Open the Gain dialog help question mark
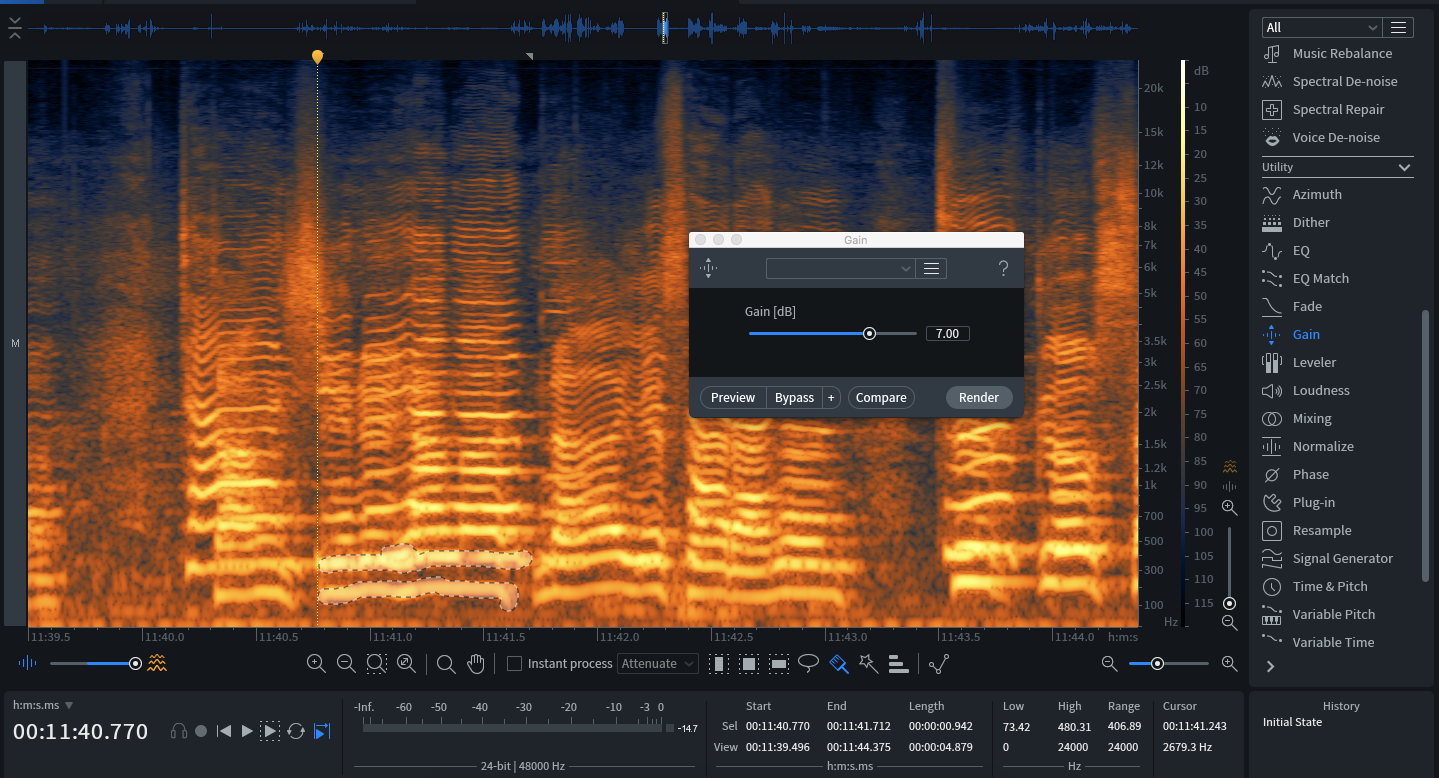This screenshot has width=1439, height=778. (x=1003, y=268)
